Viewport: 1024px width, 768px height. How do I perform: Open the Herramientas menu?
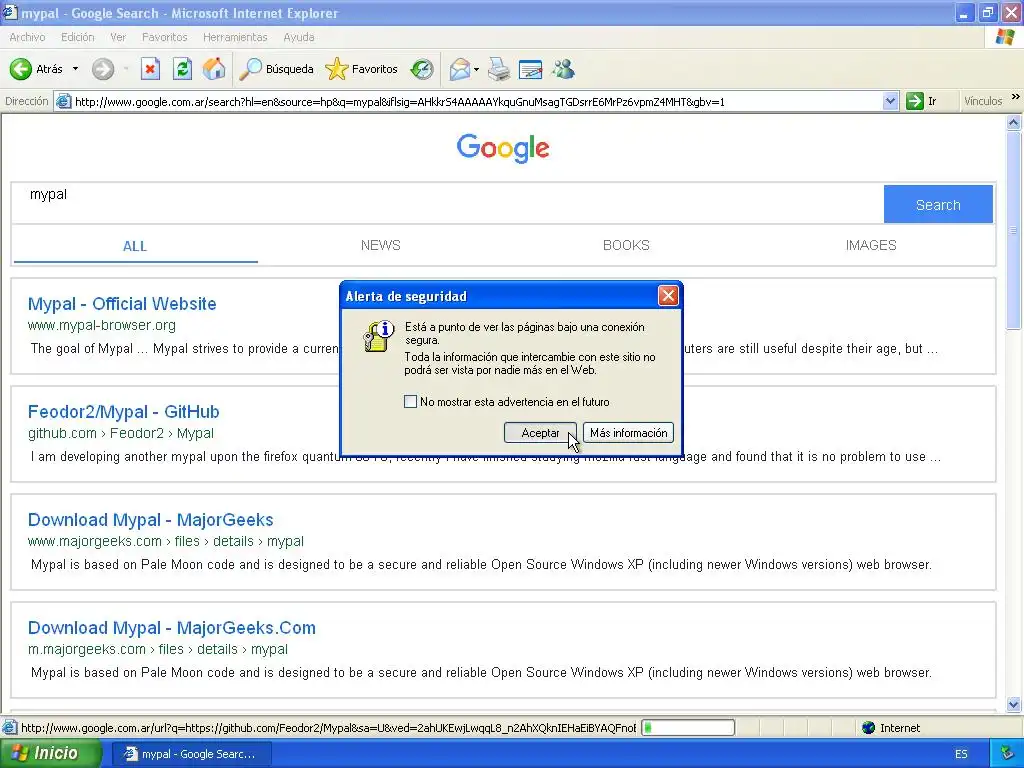click(235, 37)
